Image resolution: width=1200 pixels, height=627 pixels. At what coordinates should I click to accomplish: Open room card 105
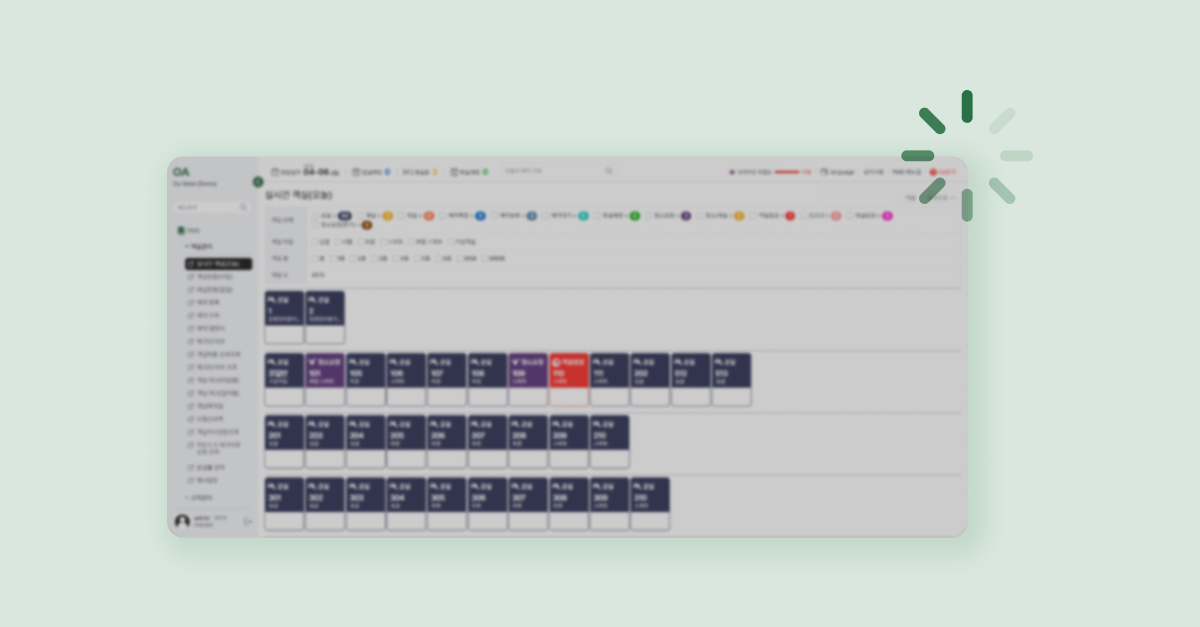pos(366,379)
